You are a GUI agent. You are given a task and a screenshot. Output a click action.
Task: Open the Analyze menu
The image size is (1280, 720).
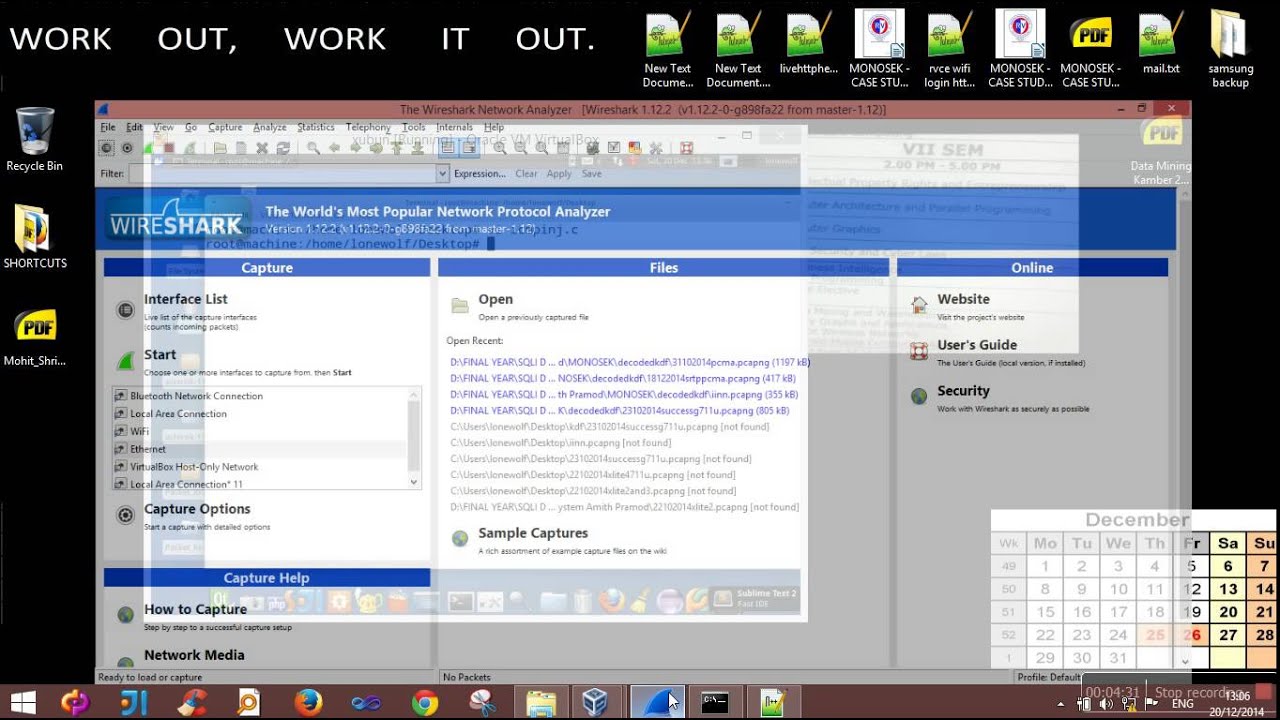point(270,127)
